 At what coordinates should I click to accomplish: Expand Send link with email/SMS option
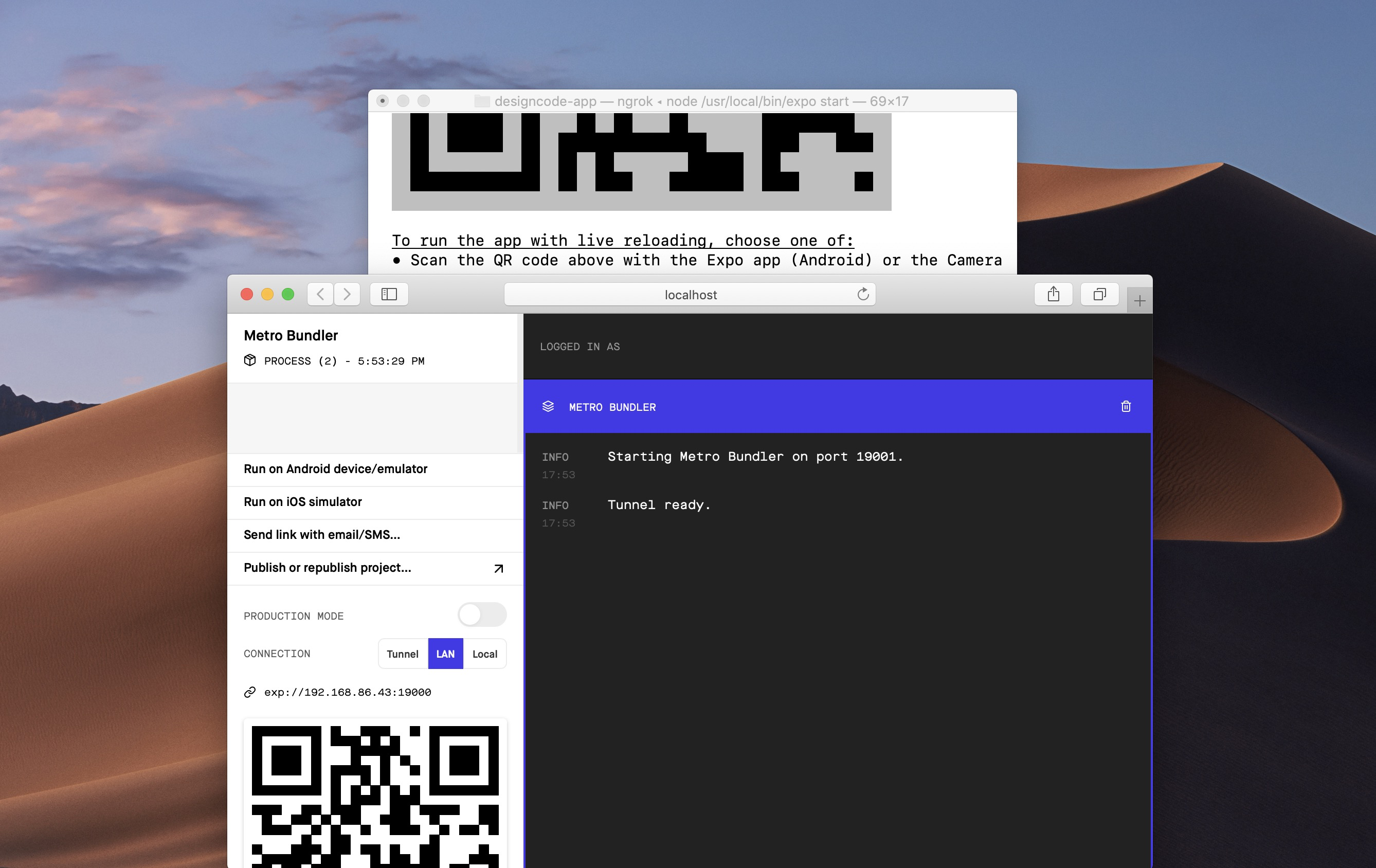321,535
